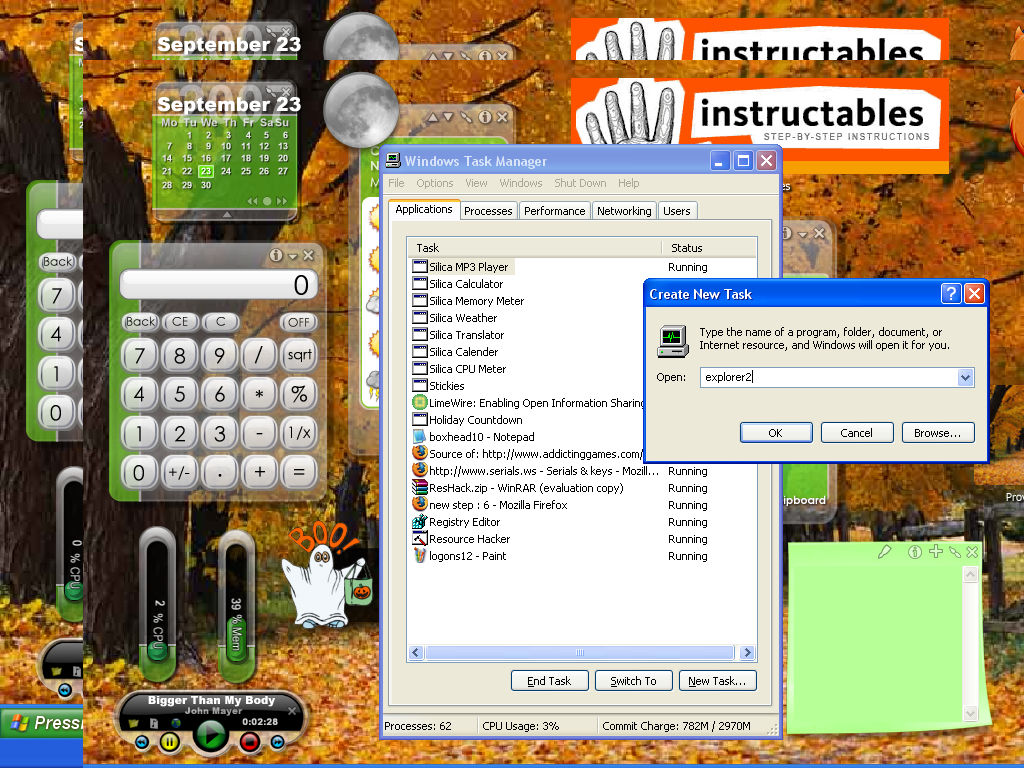Stop playback with the red button
This screenshot has width=1024, height=768.
(249, 742)
